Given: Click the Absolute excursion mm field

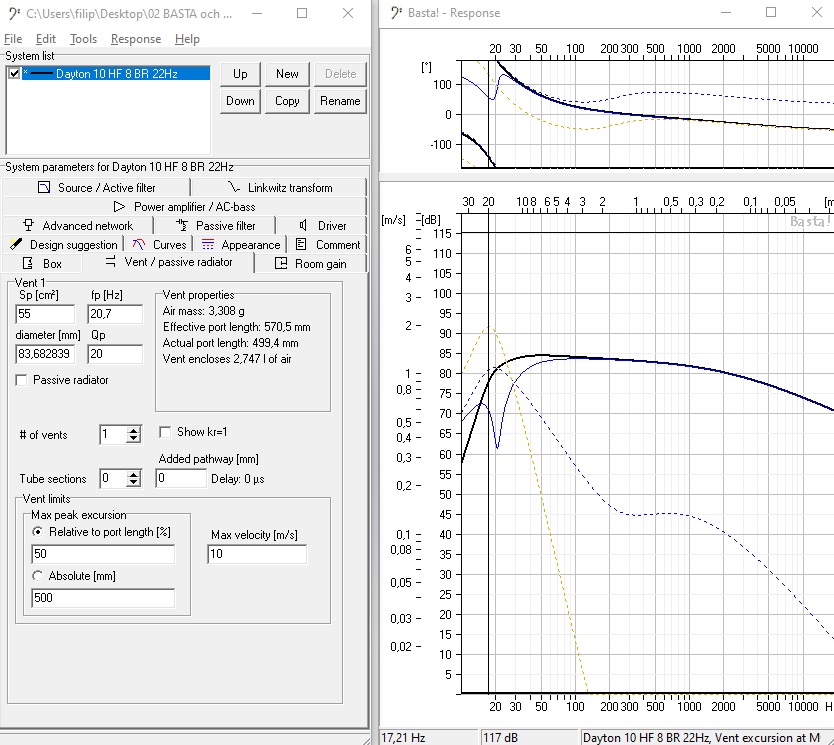Looking at the screenshot, I should tap(103, 598).
